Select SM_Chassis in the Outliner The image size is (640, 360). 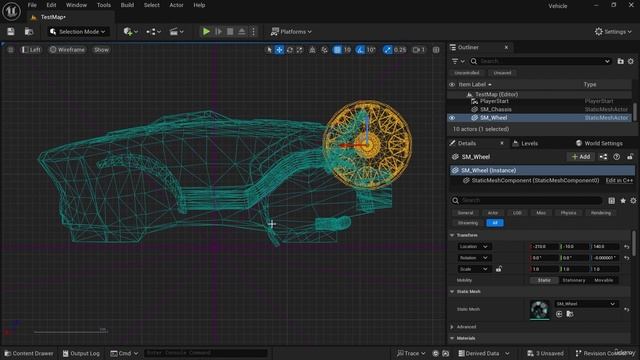pyautogui.click(x=496, y=109)
